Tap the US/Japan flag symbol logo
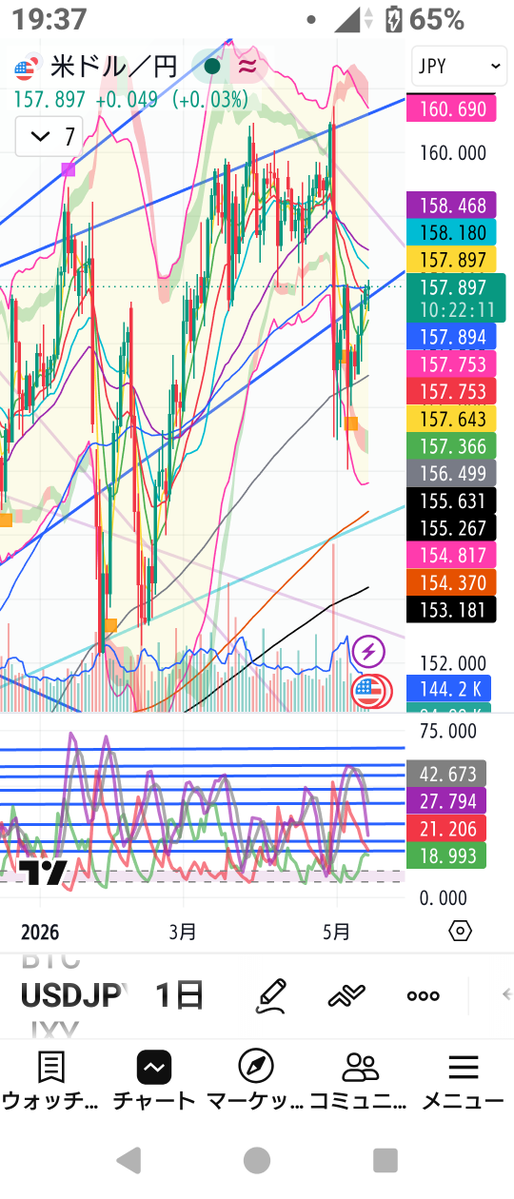 pos(28,68)
